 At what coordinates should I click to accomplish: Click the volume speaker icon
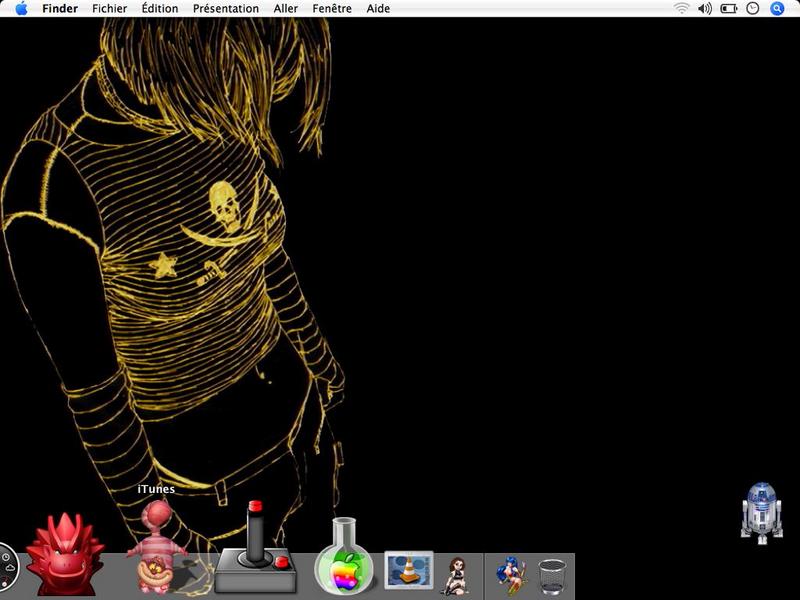click(x=705, y=8)
